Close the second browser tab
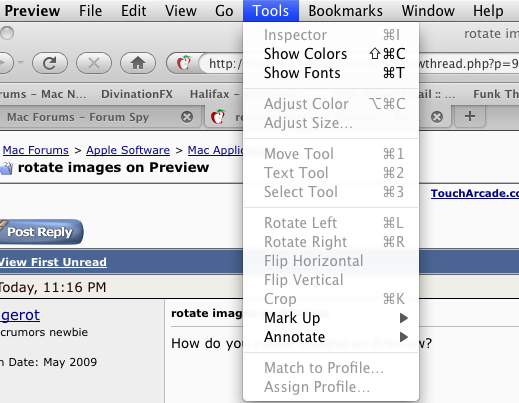The width and height of the screenshot is (519, 403). pos(437,117)
